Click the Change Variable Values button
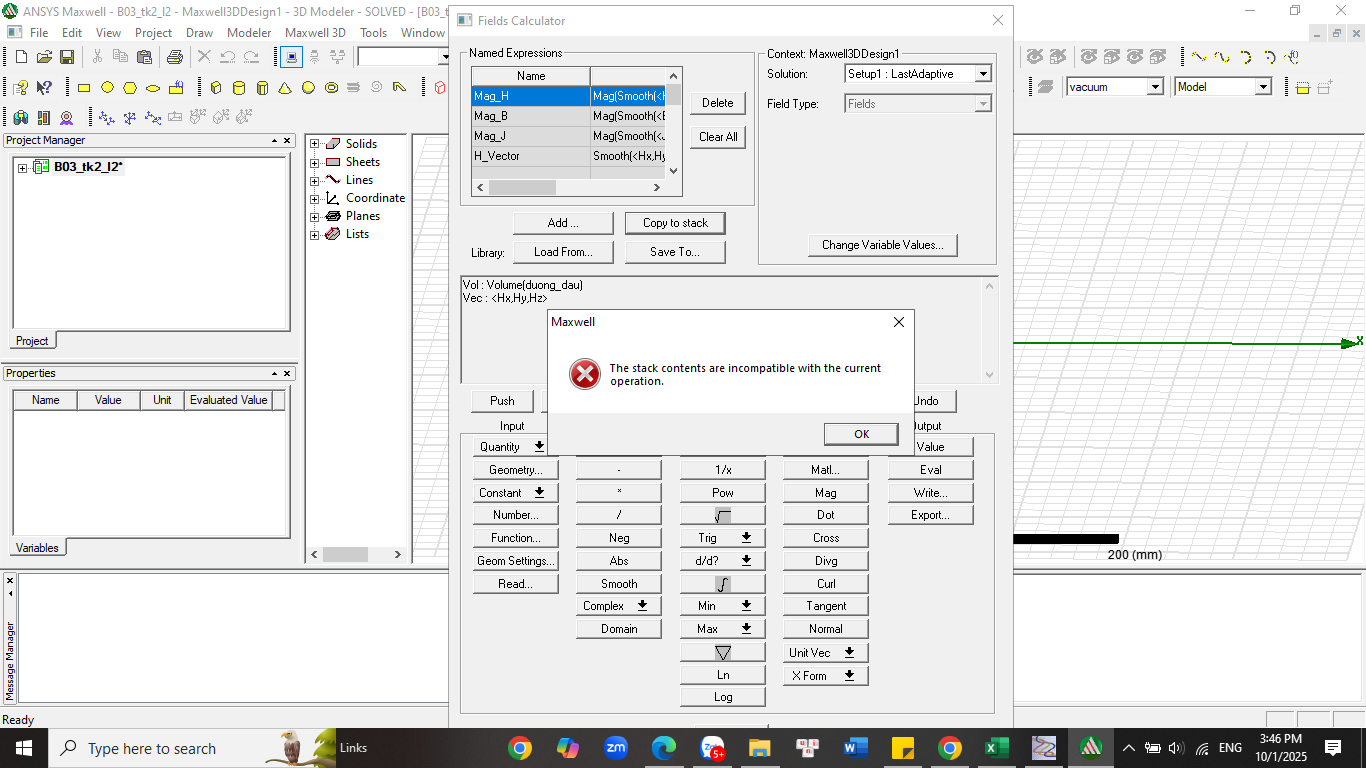1366x768 pixels. pos(882,245)
